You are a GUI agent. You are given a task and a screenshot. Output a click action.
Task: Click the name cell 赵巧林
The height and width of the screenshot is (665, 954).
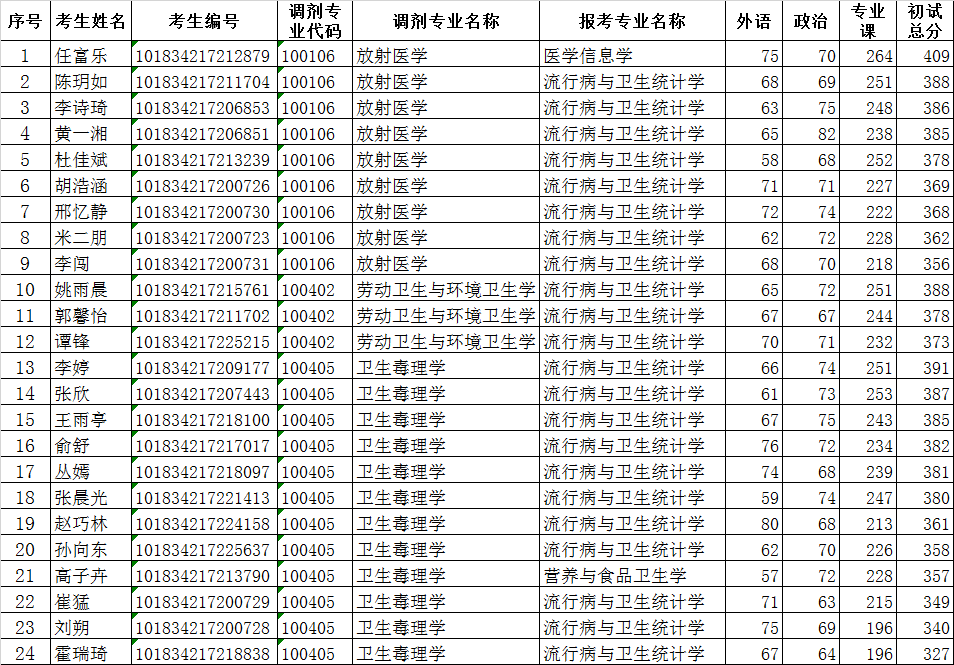click(x=81, y=524)
